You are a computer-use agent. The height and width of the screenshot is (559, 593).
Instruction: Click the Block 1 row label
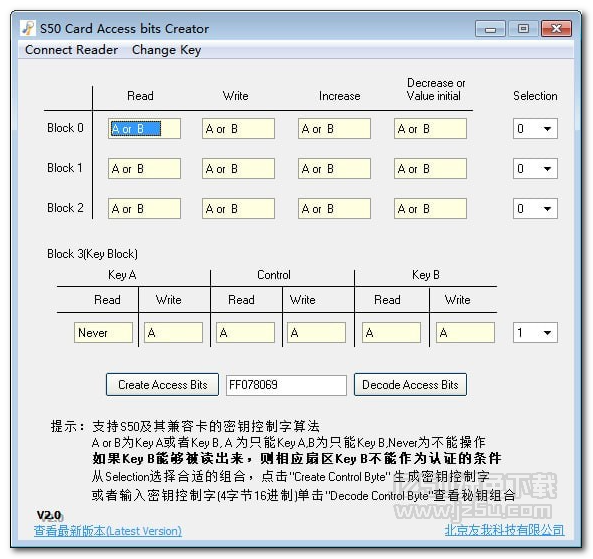pos(65,168)
